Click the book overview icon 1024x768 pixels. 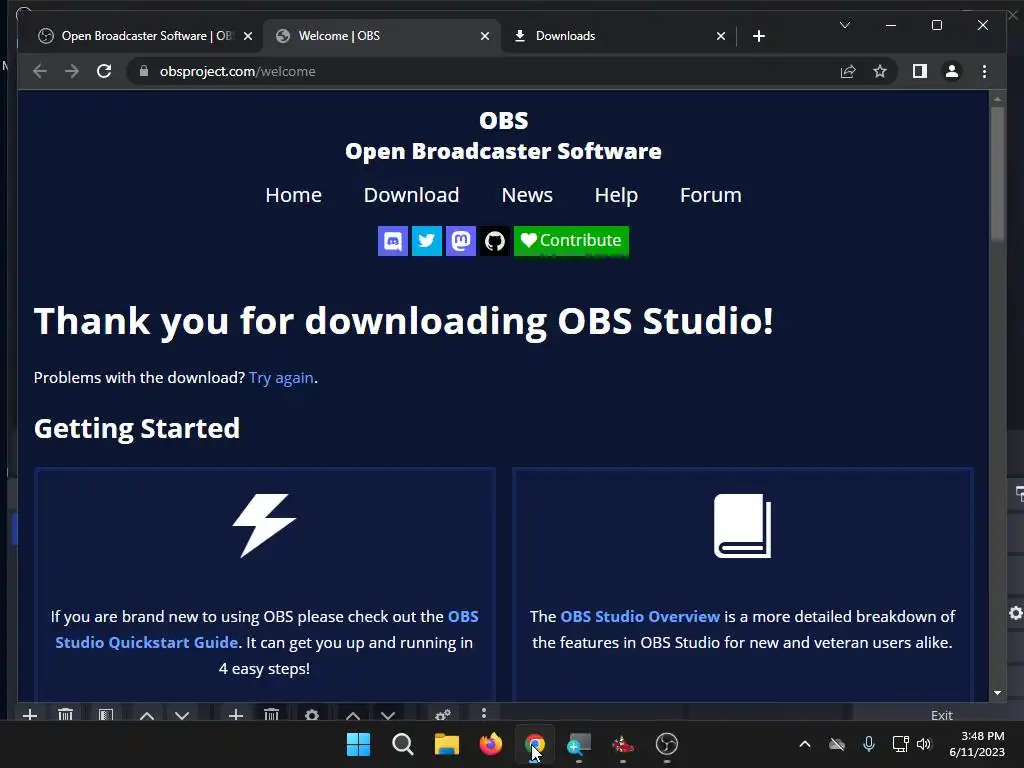click(743, 526)
